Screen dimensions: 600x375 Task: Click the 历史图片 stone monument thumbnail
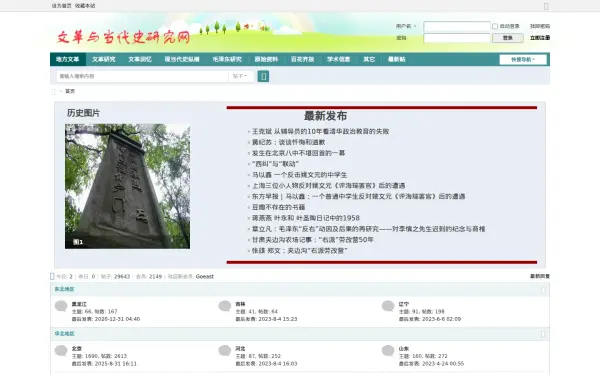click(x=127, y=186)
